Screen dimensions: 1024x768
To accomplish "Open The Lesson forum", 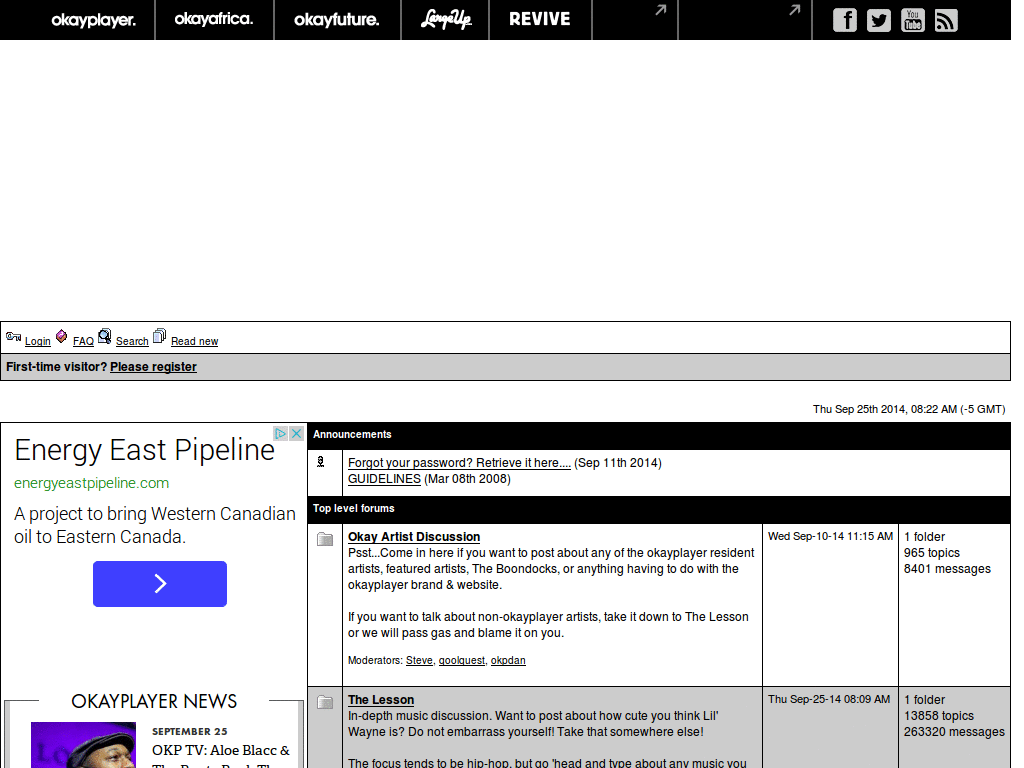I will (x=381, y=700).
